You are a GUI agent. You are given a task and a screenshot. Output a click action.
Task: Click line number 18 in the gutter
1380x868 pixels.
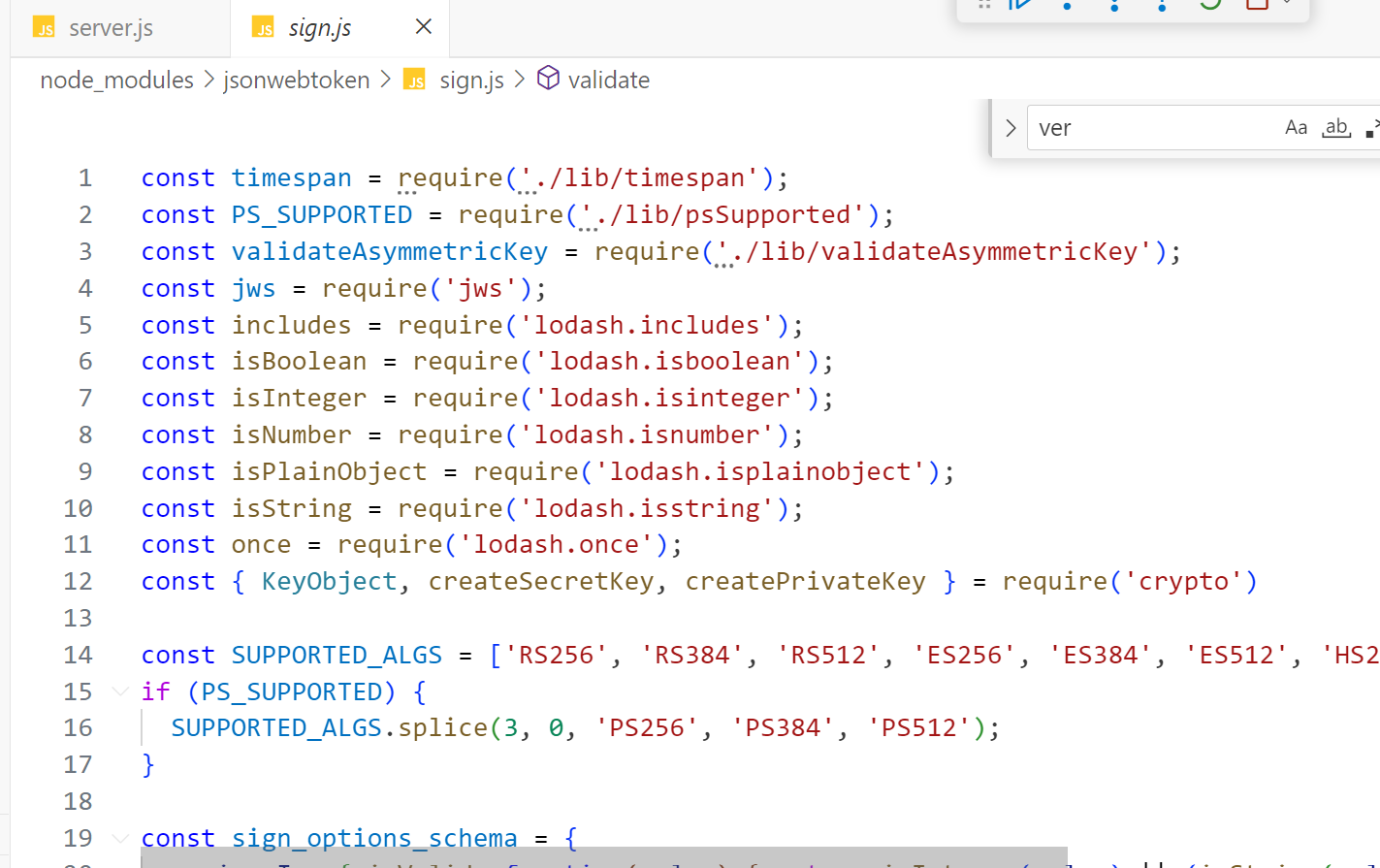point(78,801)
